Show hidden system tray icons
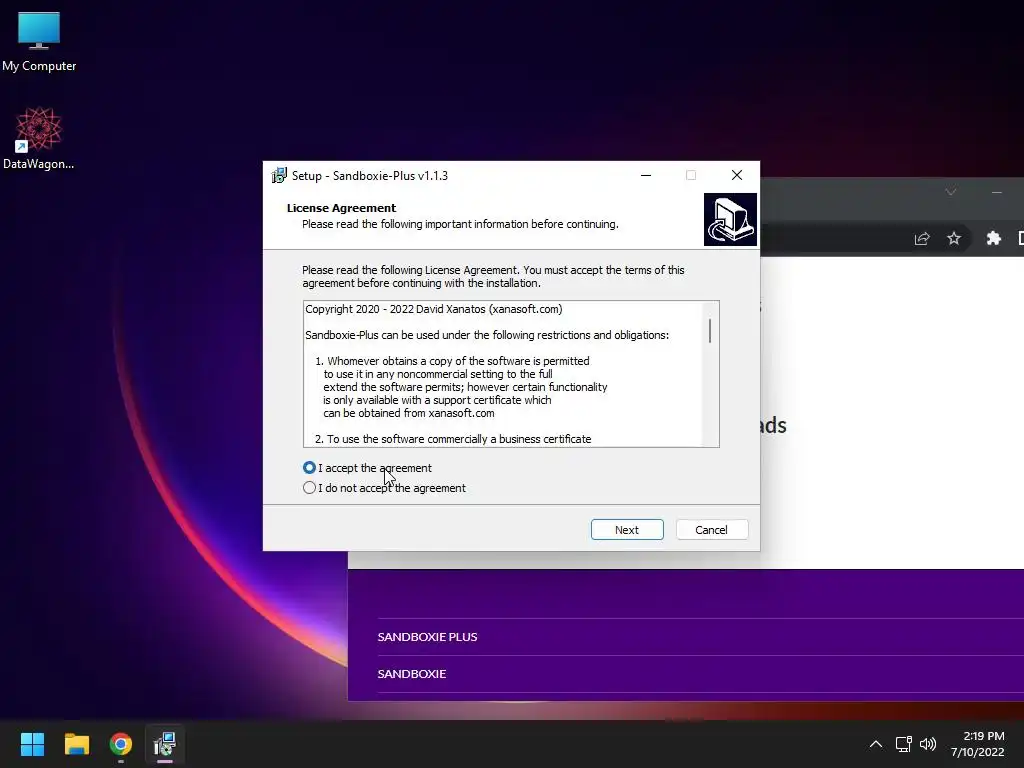The image size is (1024, 768). tap(876, 744)
